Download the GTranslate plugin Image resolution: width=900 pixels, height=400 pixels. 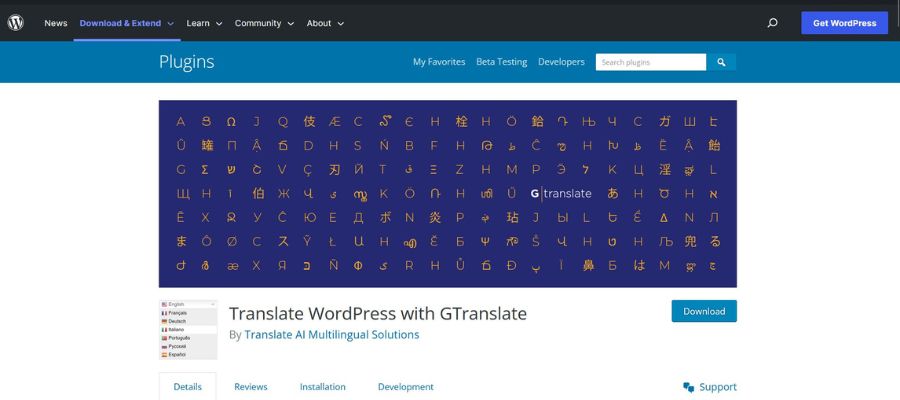pos(704,311)
